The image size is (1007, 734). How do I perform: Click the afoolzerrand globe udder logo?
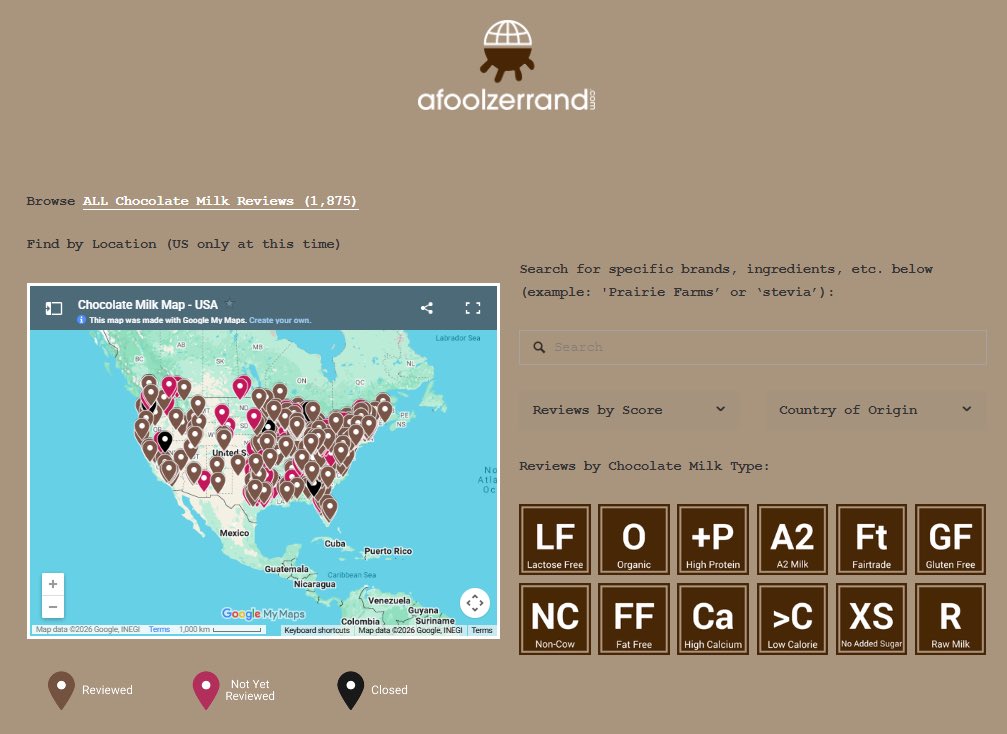507,51
